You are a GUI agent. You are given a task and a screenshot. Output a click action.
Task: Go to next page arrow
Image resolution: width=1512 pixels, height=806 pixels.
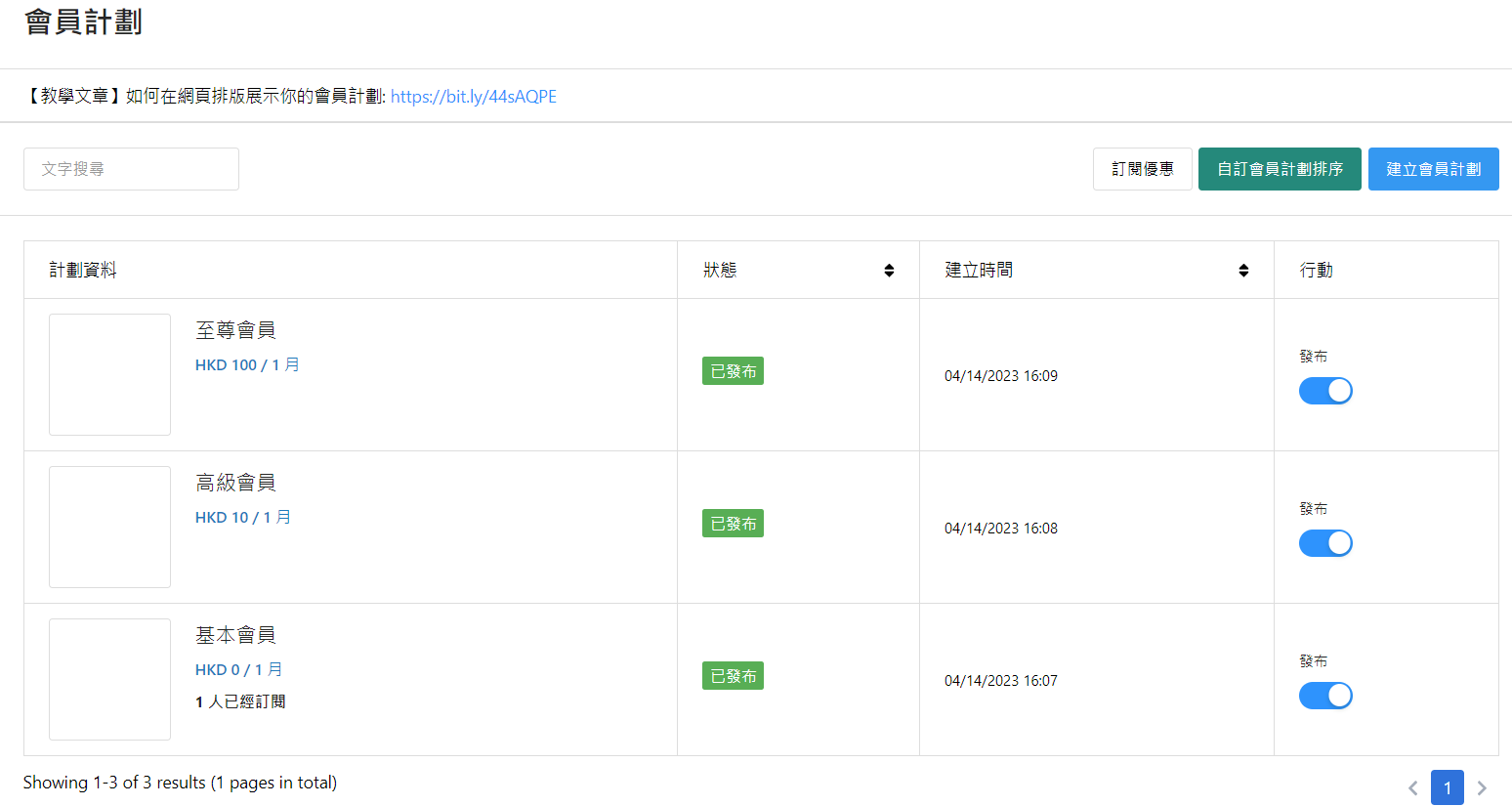click(x=1482, y=787)
